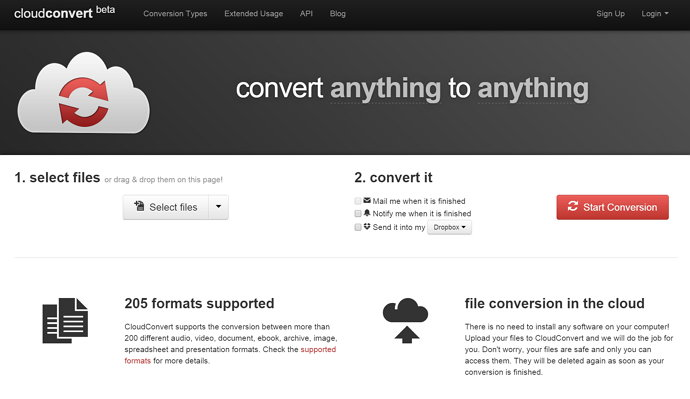Click the cloudconvert beta logo text
This screenshot has height=399, width=690.
(64, 12)
